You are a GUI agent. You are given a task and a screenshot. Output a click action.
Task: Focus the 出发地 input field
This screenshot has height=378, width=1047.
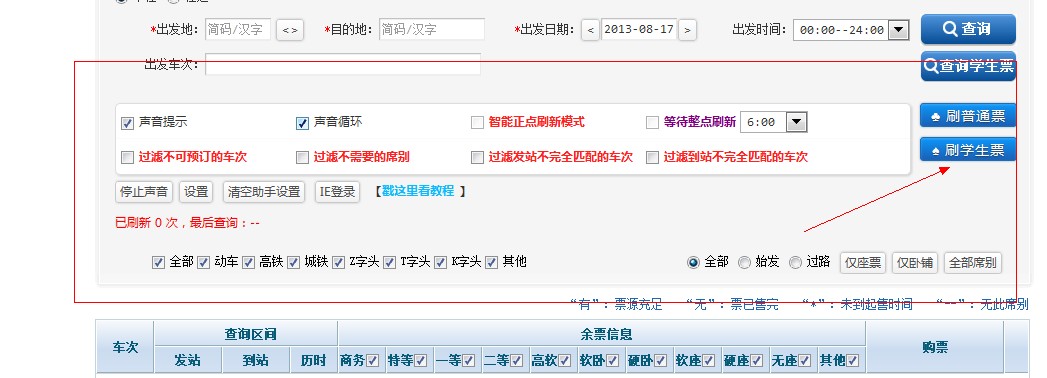click(238, 29)
